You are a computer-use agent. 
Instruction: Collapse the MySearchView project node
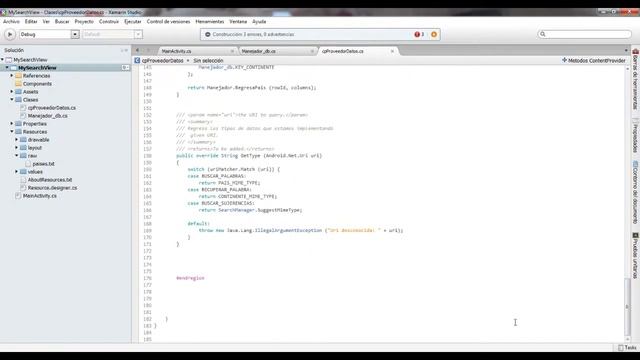(7, 68)
